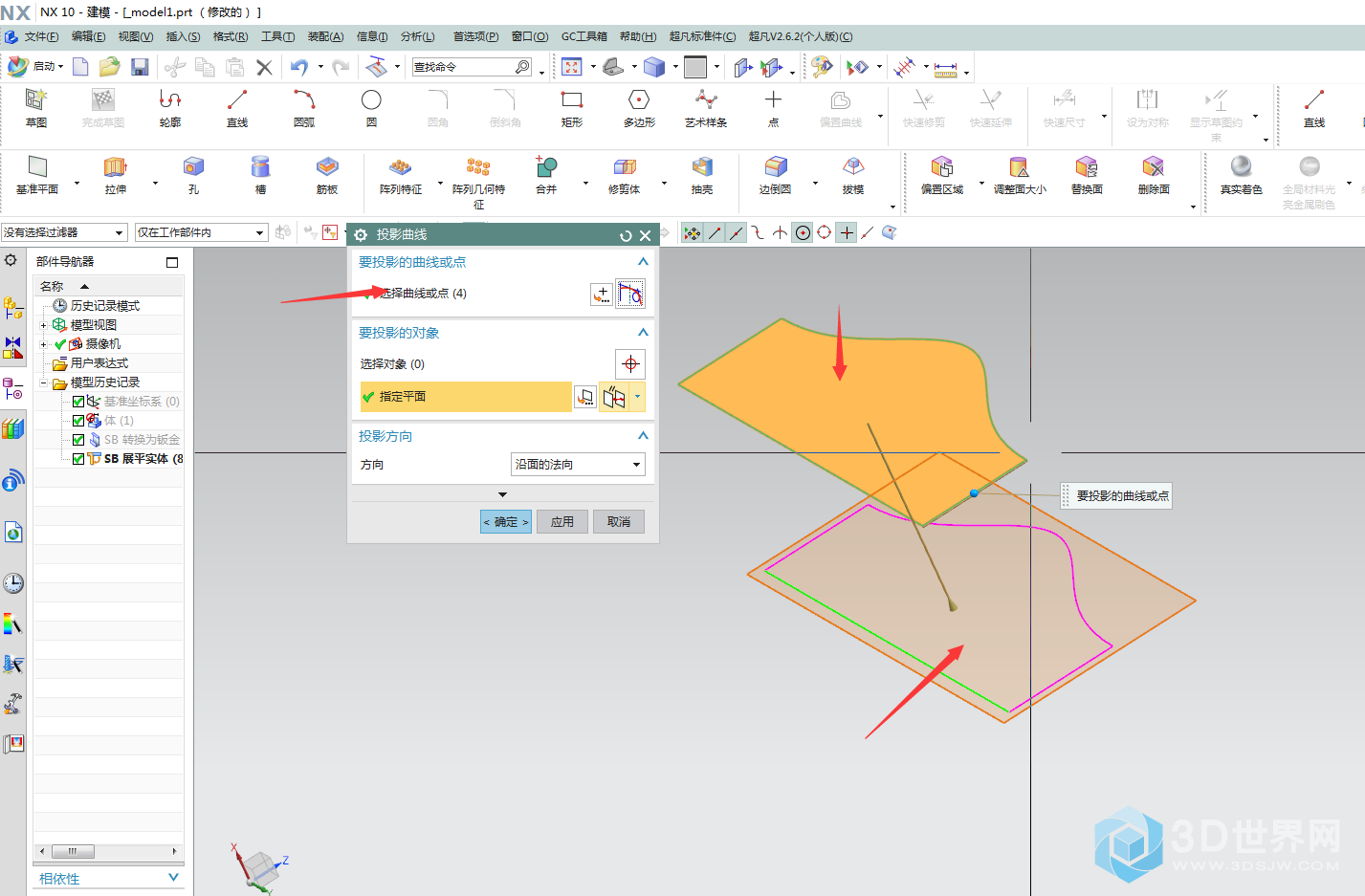Open the 文件(F) menu
The height and width of the screenshot is (896, 1365).
[41, 36]
